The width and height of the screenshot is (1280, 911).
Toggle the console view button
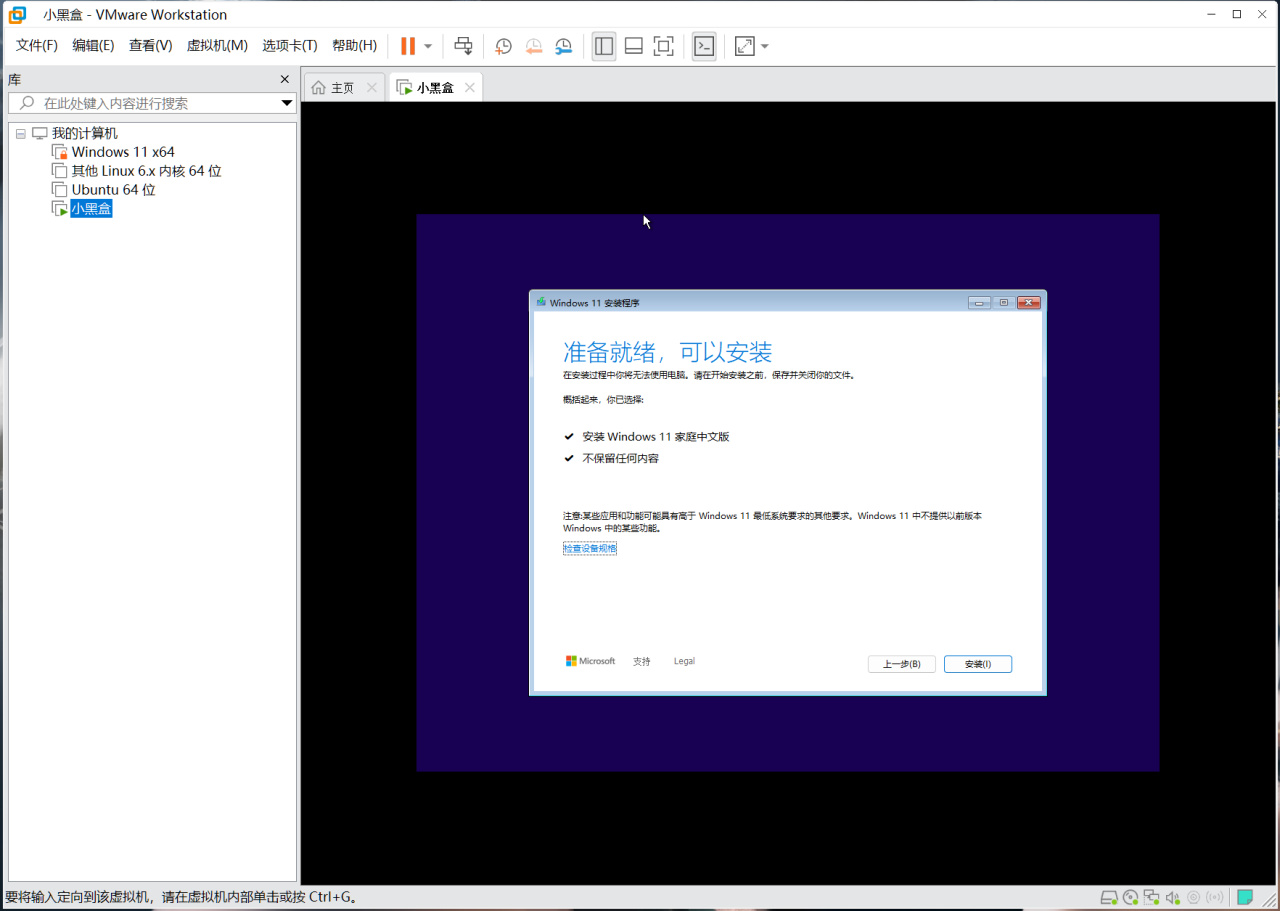coord(704,46)
